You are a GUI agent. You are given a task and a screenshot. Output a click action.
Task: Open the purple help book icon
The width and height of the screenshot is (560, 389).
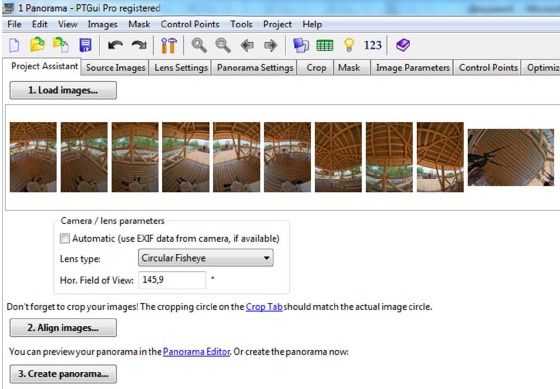tap(402, 45)
